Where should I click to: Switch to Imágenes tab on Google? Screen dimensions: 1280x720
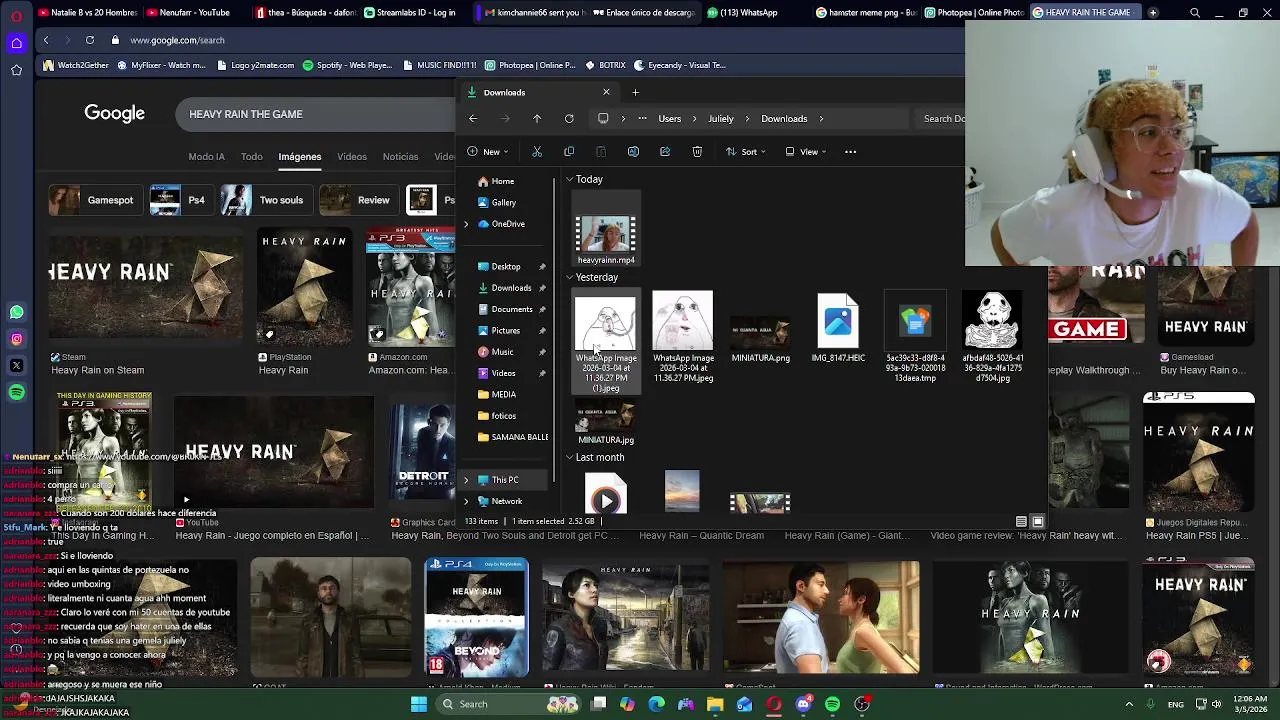(x=300, y=157)
